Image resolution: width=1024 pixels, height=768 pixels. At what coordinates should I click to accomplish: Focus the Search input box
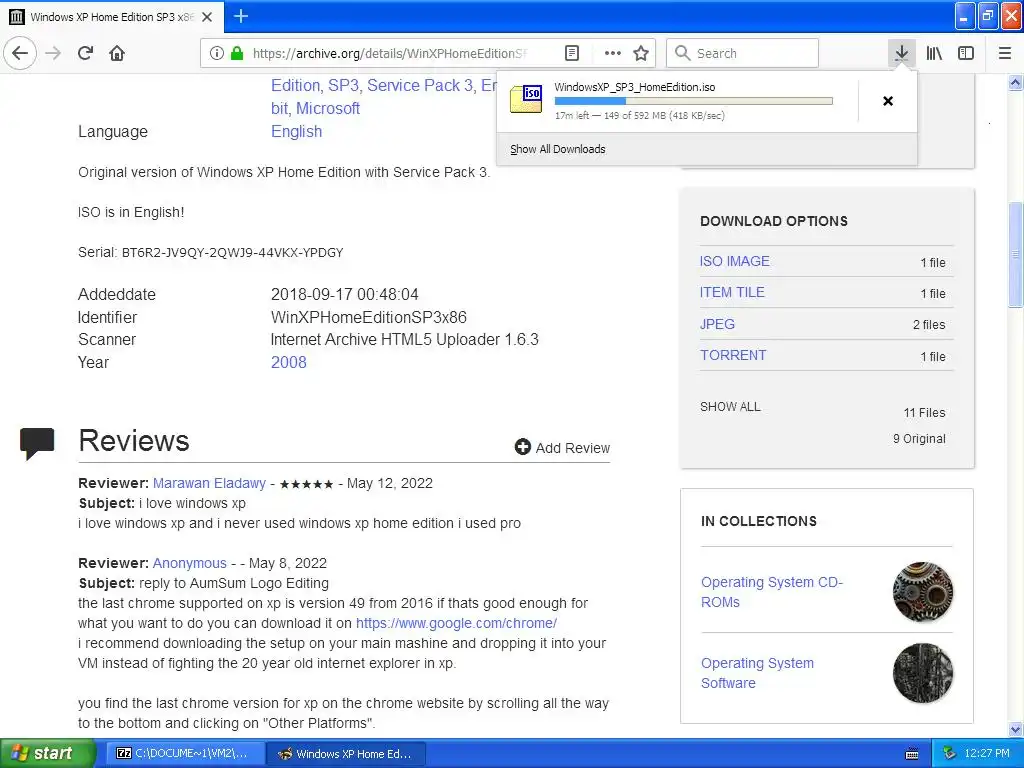click(743, 53)
